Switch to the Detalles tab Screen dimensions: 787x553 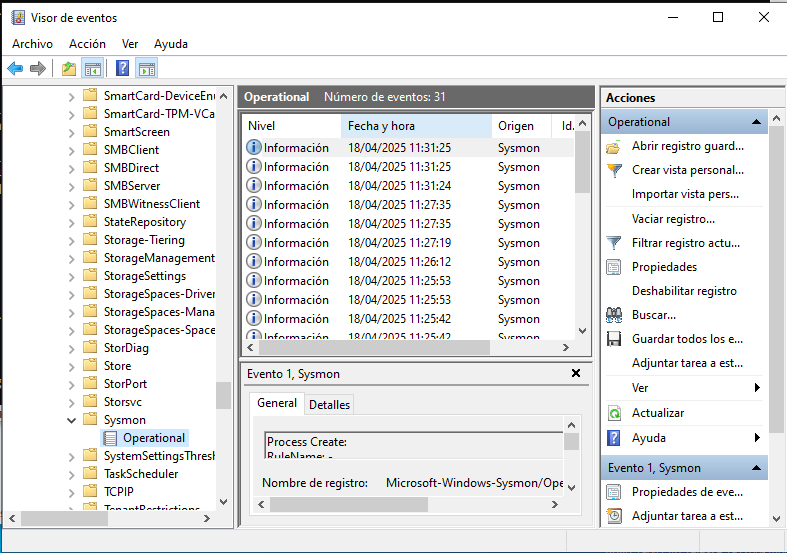pos(329,404)
